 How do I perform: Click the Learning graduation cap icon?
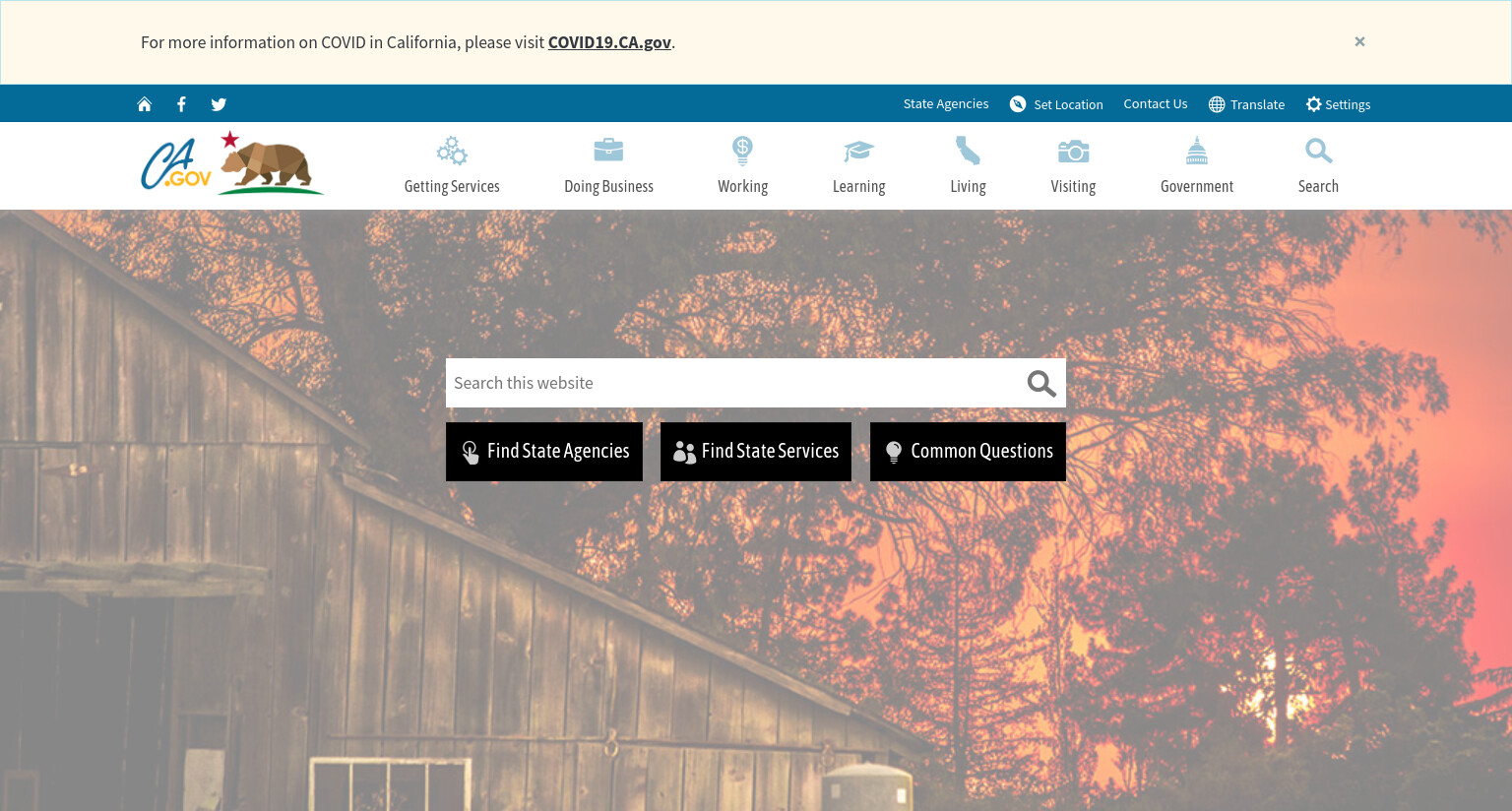(x=858, y=151)
